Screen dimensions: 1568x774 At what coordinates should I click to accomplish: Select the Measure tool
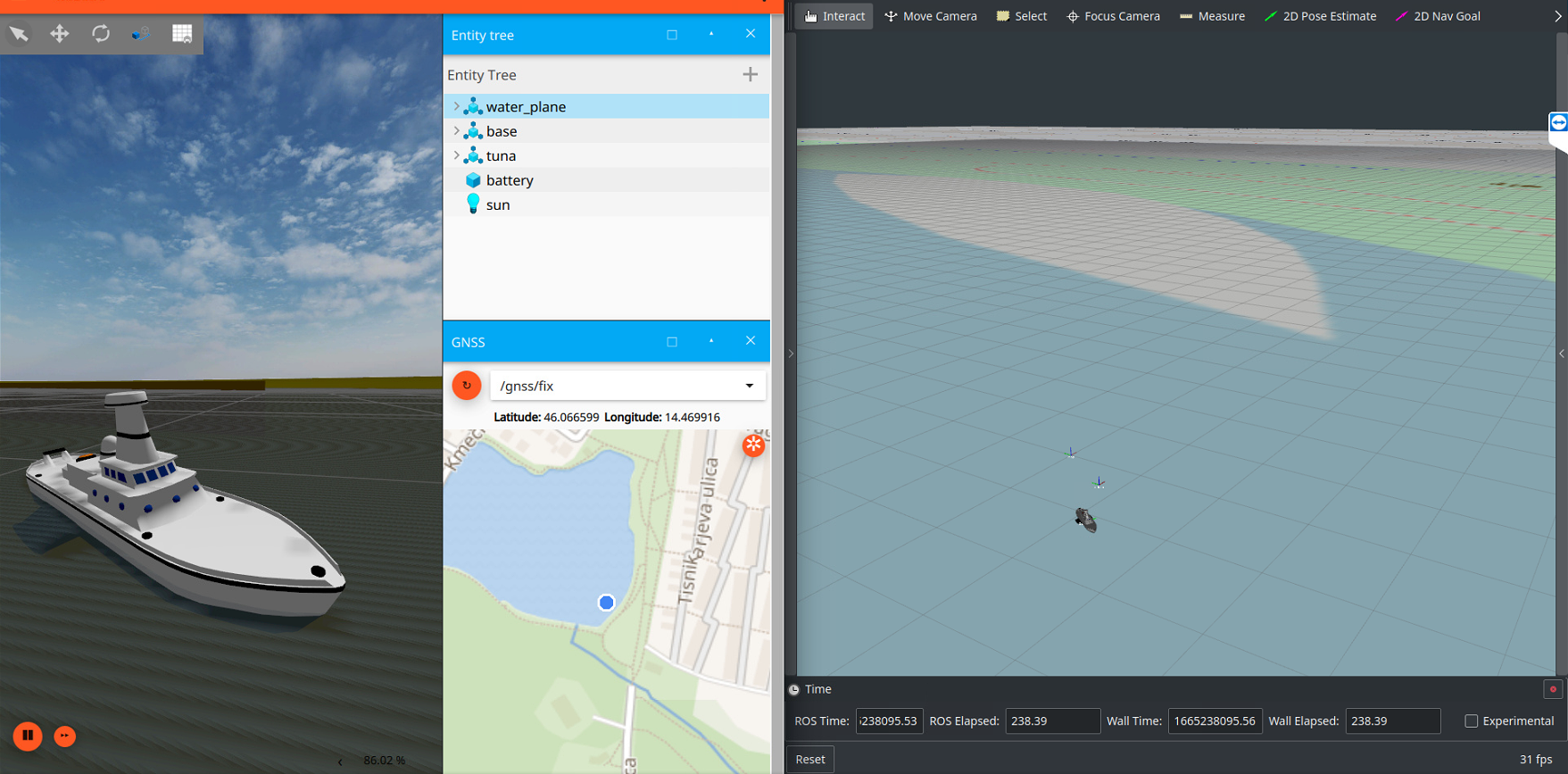click(x=1212, y=16)
